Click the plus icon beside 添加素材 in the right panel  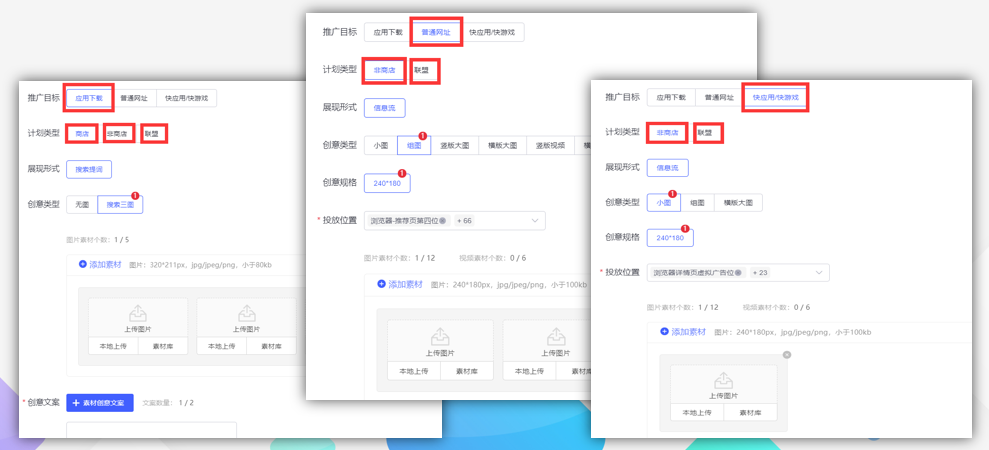pyautogui.click(x=664, y=331)
